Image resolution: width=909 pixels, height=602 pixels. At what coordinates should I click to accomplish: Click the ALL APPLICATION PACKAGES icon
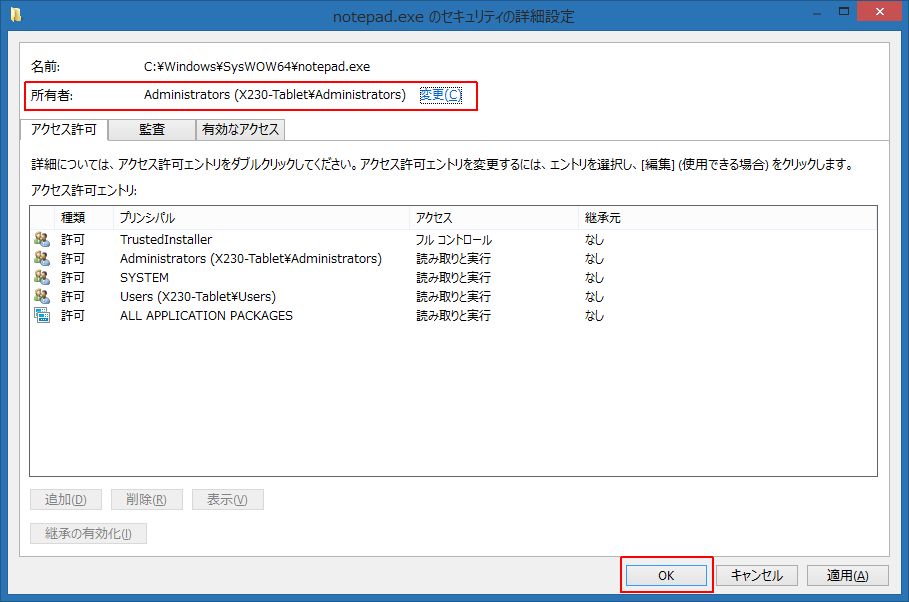(42, 316)
